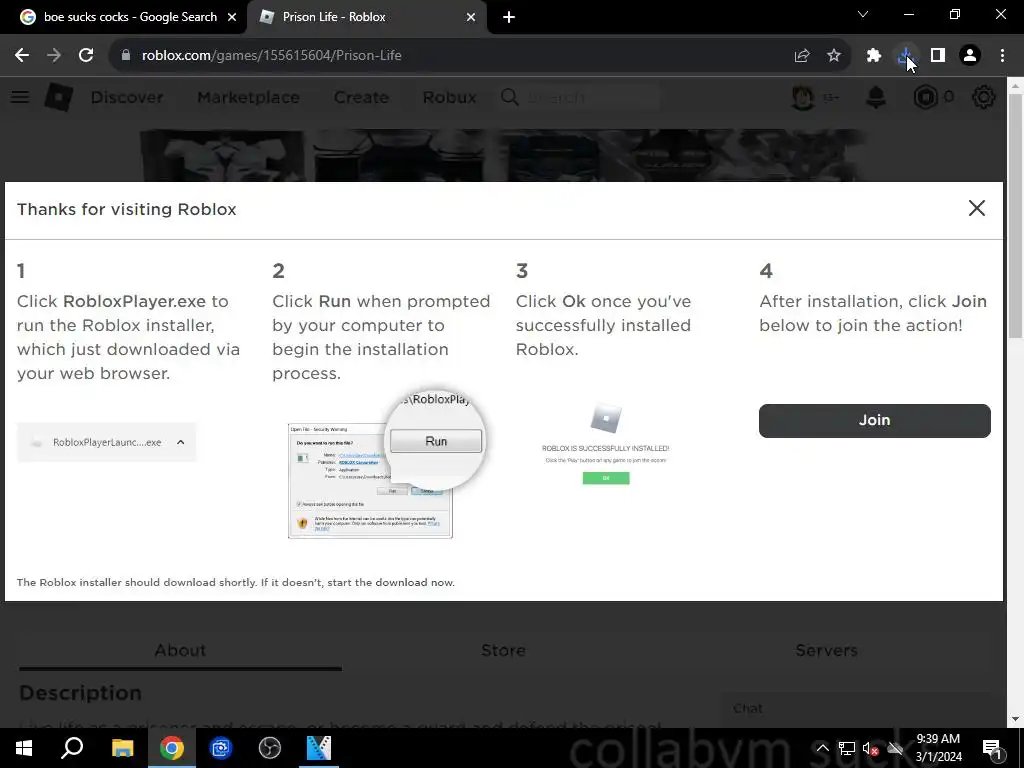
Task: Open the Discover menu item
Action: [127, 97]
